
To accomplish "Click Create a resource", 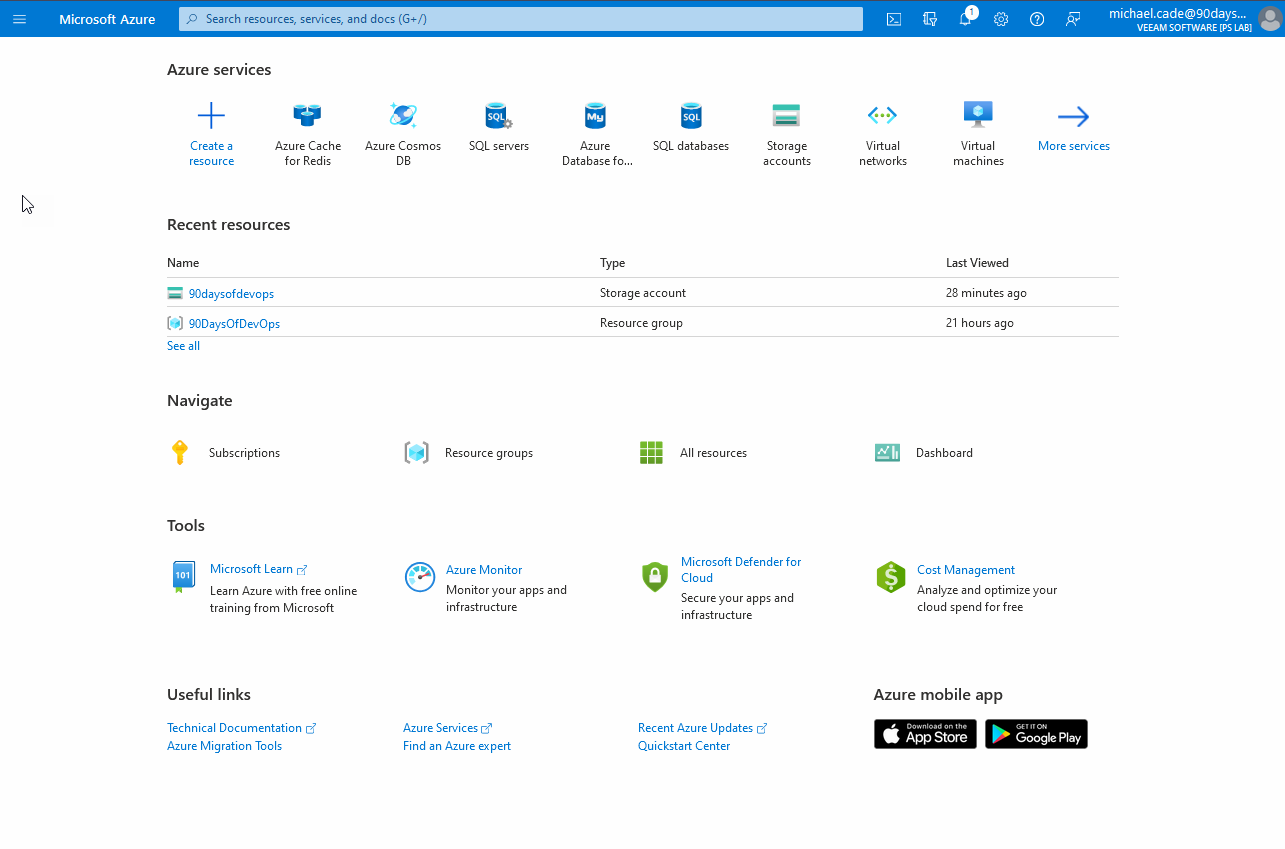I will click(211, 130).
